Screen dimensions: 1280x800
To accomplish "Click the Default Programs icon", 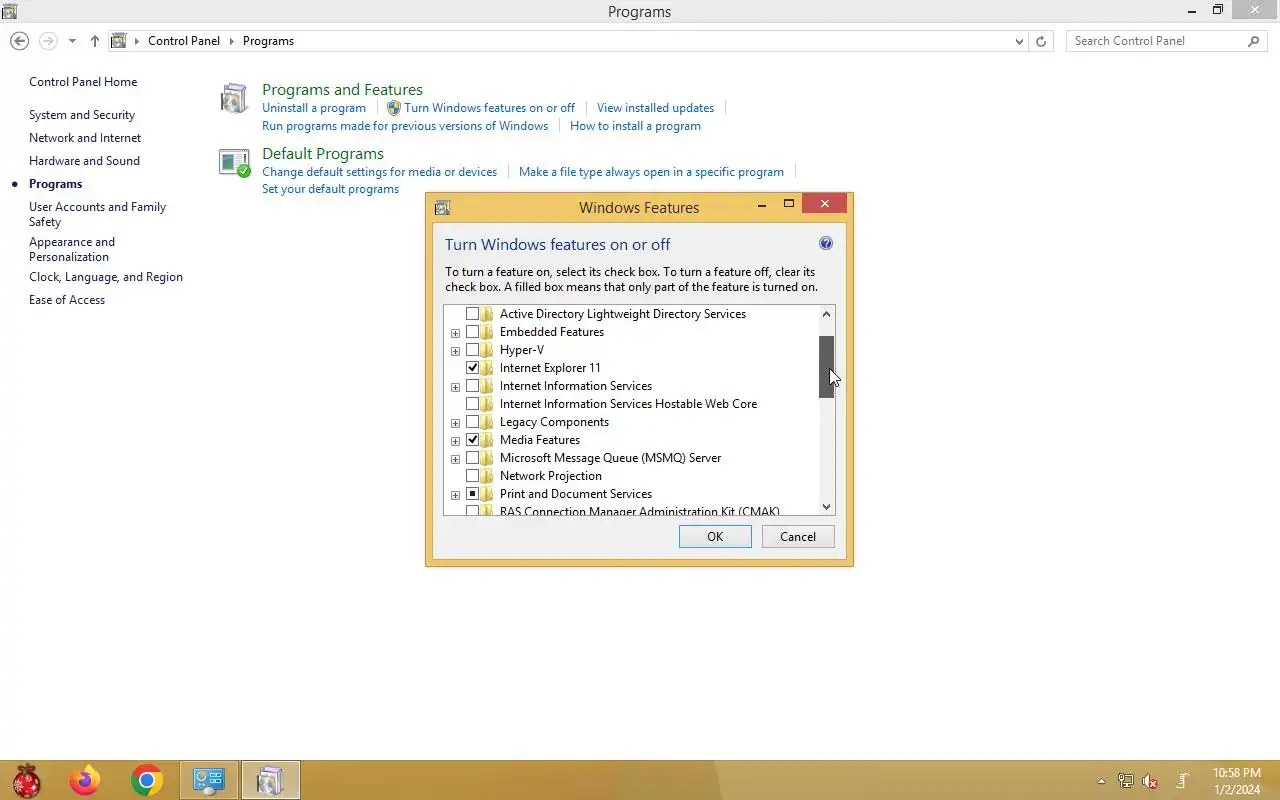I will pos(234,163).
